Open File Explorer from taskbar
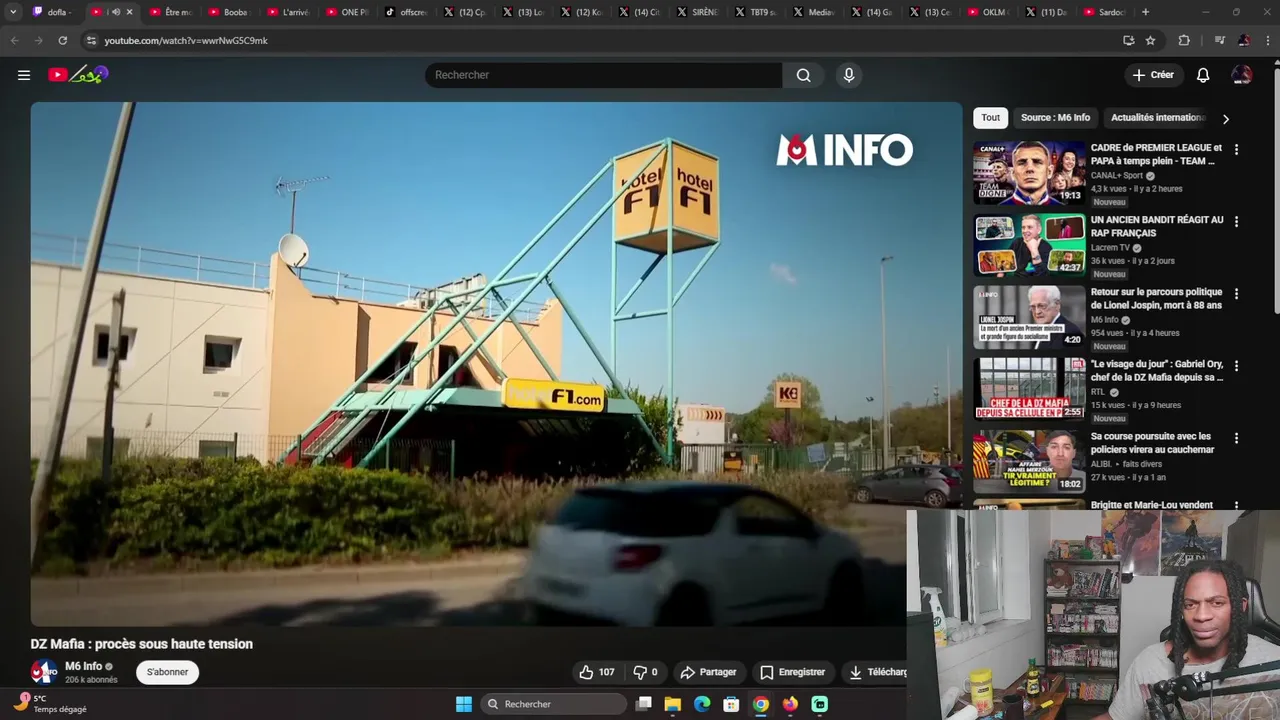Image resolution: width=1280 pixels, height=720 pixels. 673,704
